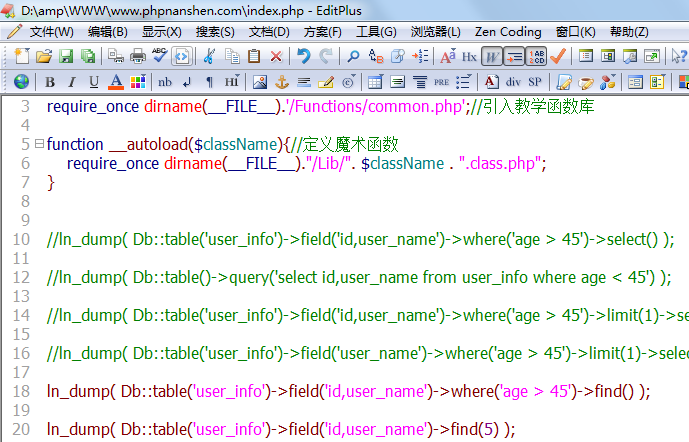
Task: Cut selection with the scissors icon
Action: 209,56
